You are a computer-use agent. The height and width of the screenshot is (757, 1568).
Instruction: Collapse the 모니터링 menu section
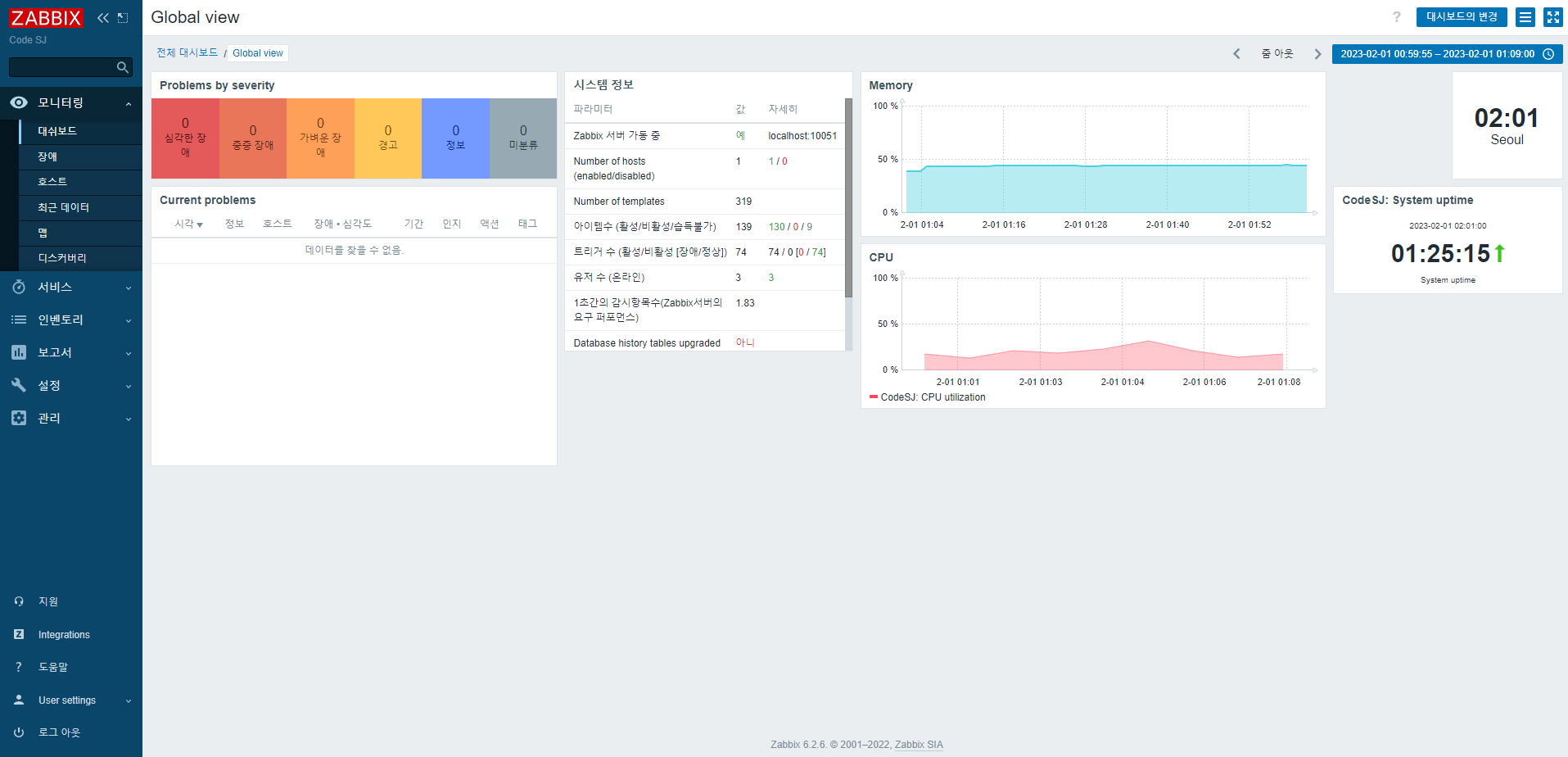tap(129, 103)
